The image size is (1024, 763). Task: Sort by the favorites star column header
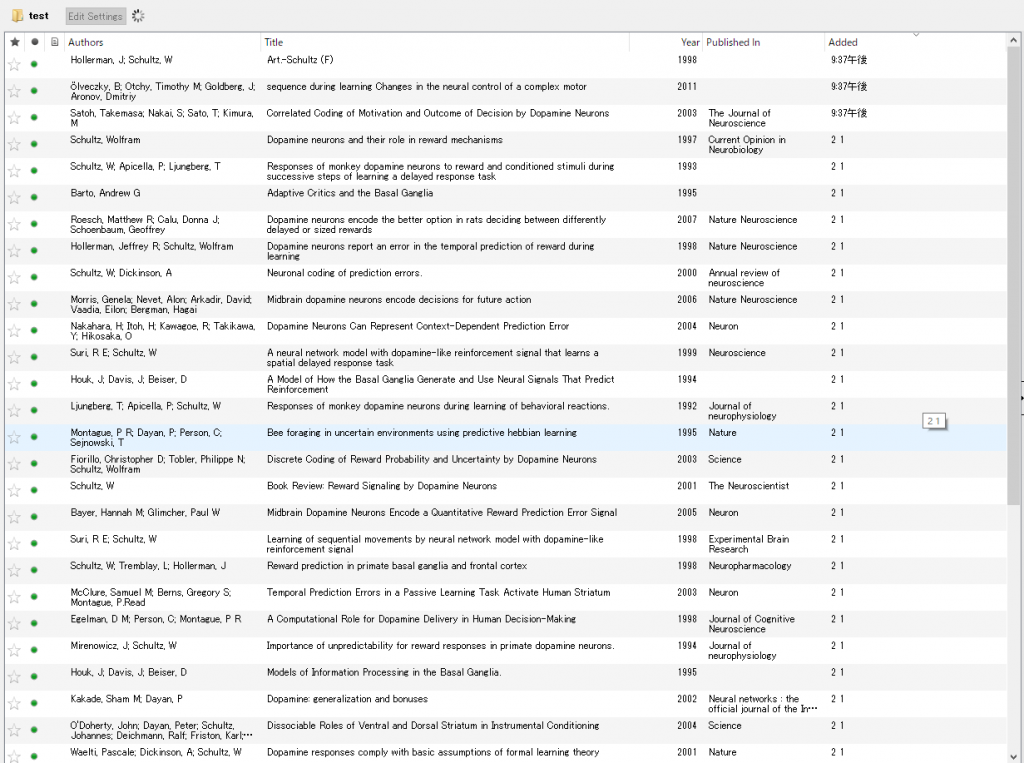coord(14,42)
